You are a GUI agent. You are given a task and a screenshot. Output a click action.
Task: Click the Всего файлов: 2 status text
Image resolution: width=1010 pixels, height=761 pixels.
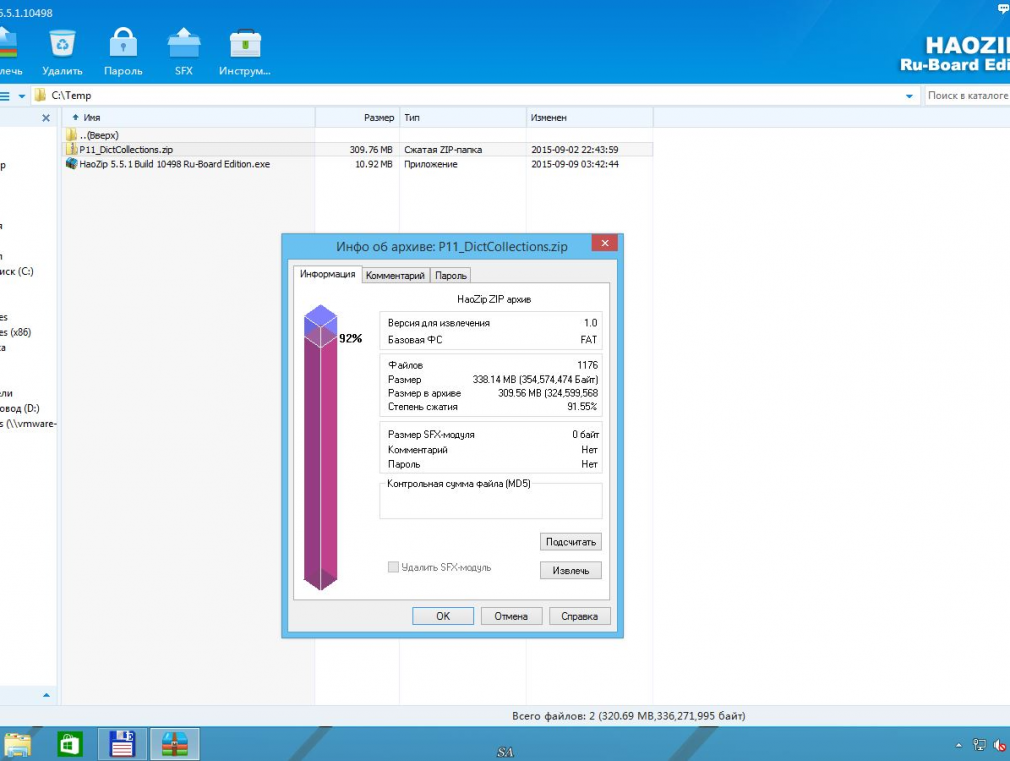coord(629,716)
